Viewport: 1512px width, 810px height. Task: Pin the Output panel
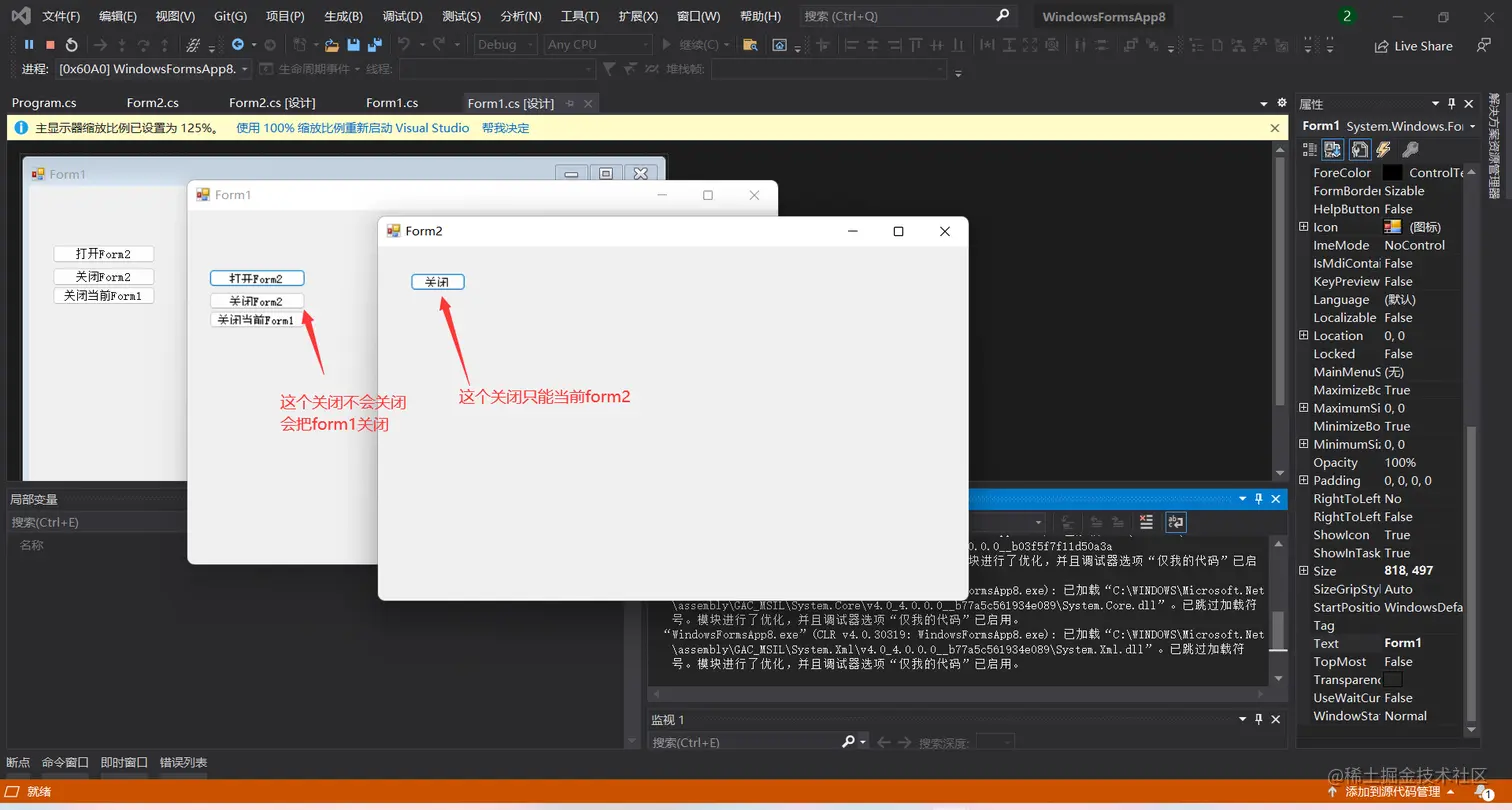click(x=1259, y=499)
